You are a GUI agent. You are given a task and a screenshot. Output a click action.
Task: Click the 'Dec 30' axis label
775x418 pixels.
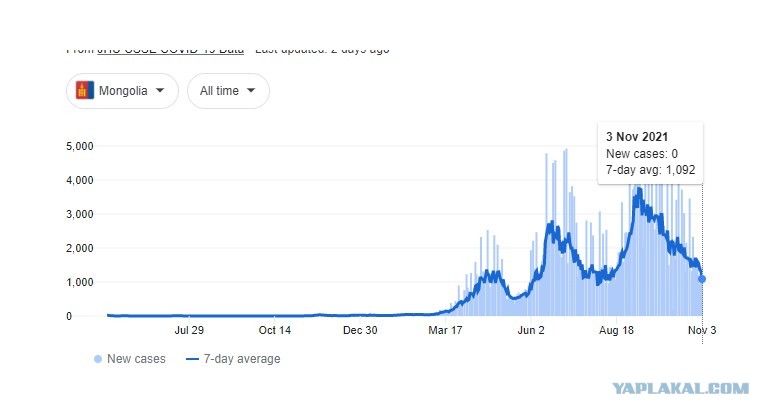(360, 330)
